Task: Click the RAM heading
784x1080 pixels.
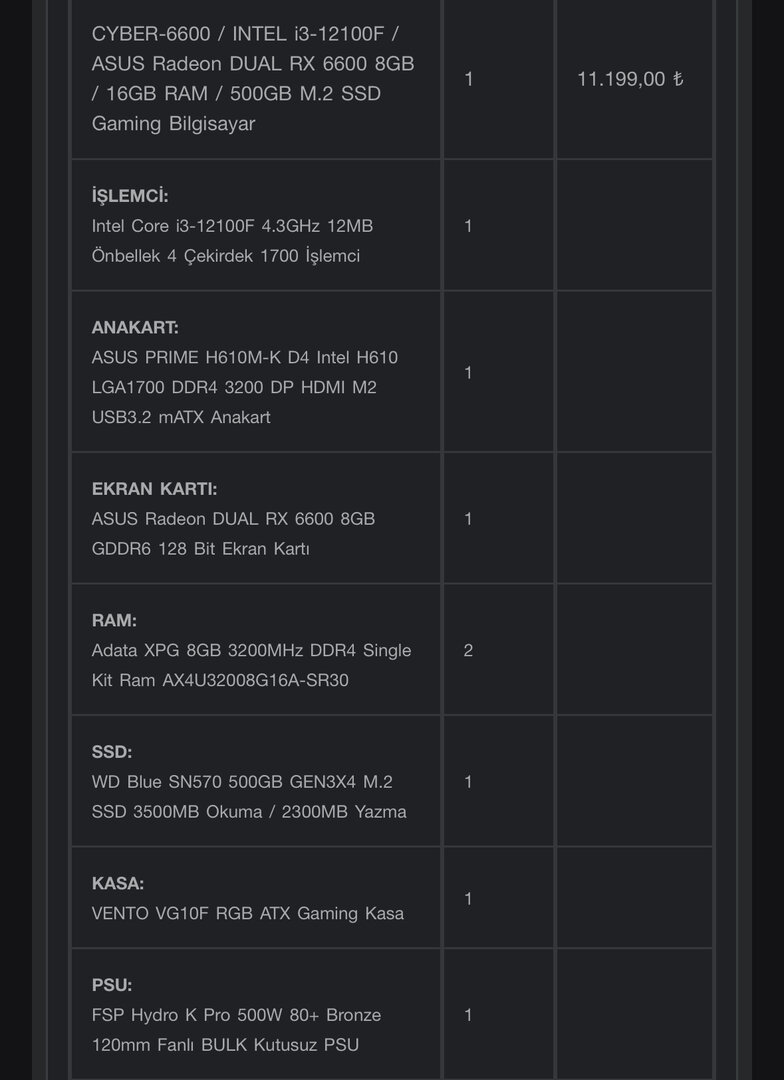Action: coord(114,620)
